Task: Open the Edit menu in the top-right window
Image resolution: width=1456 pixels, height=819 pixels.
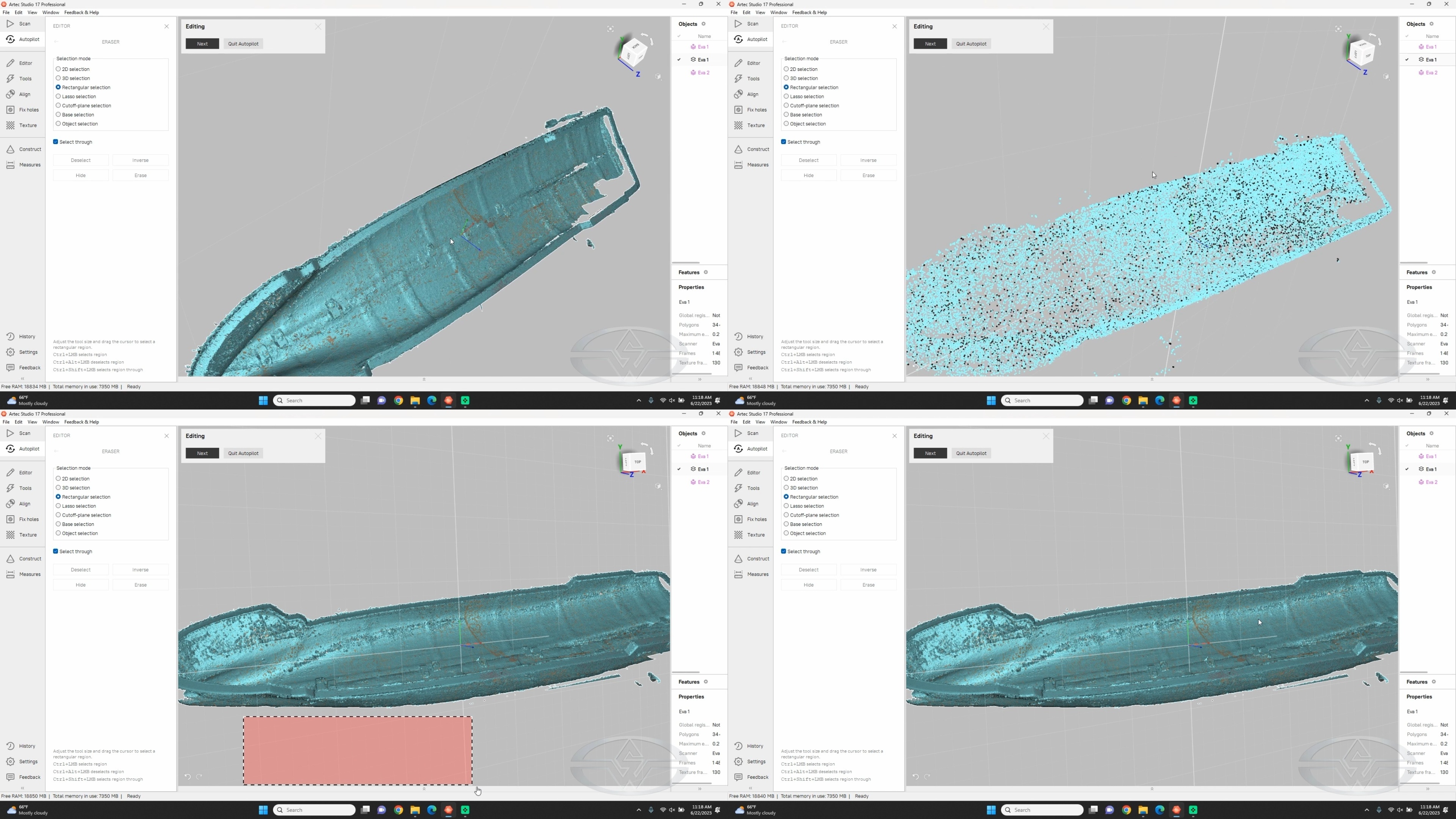Action: [x=746, y=12]
